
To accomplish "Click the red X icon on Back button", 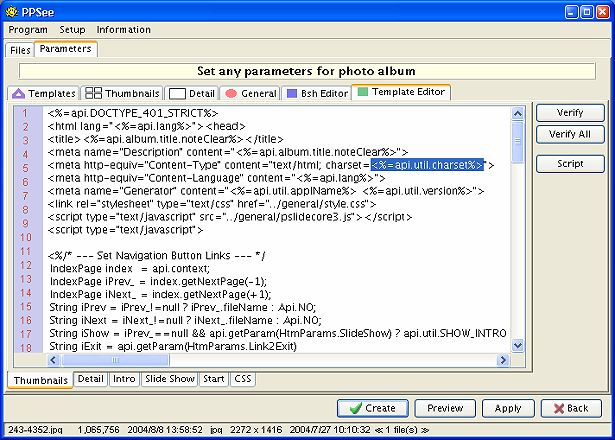I will pos(559,408).
